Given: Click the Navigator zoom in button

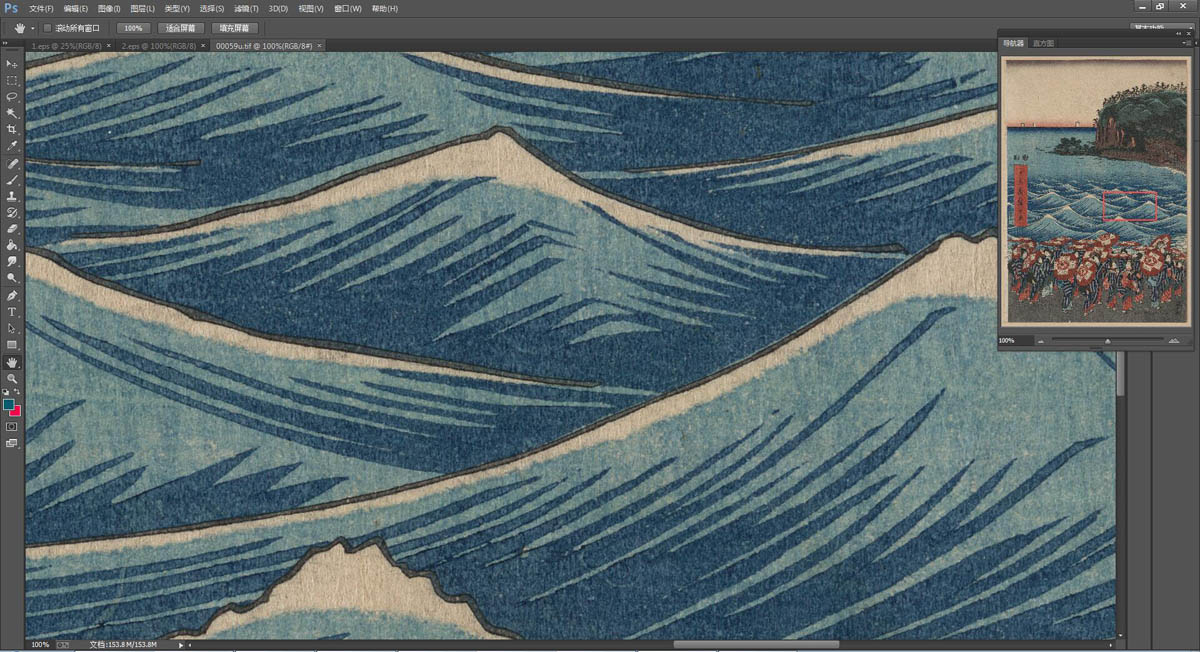Looking at the screenshot, I should (x=1175, y=341).
